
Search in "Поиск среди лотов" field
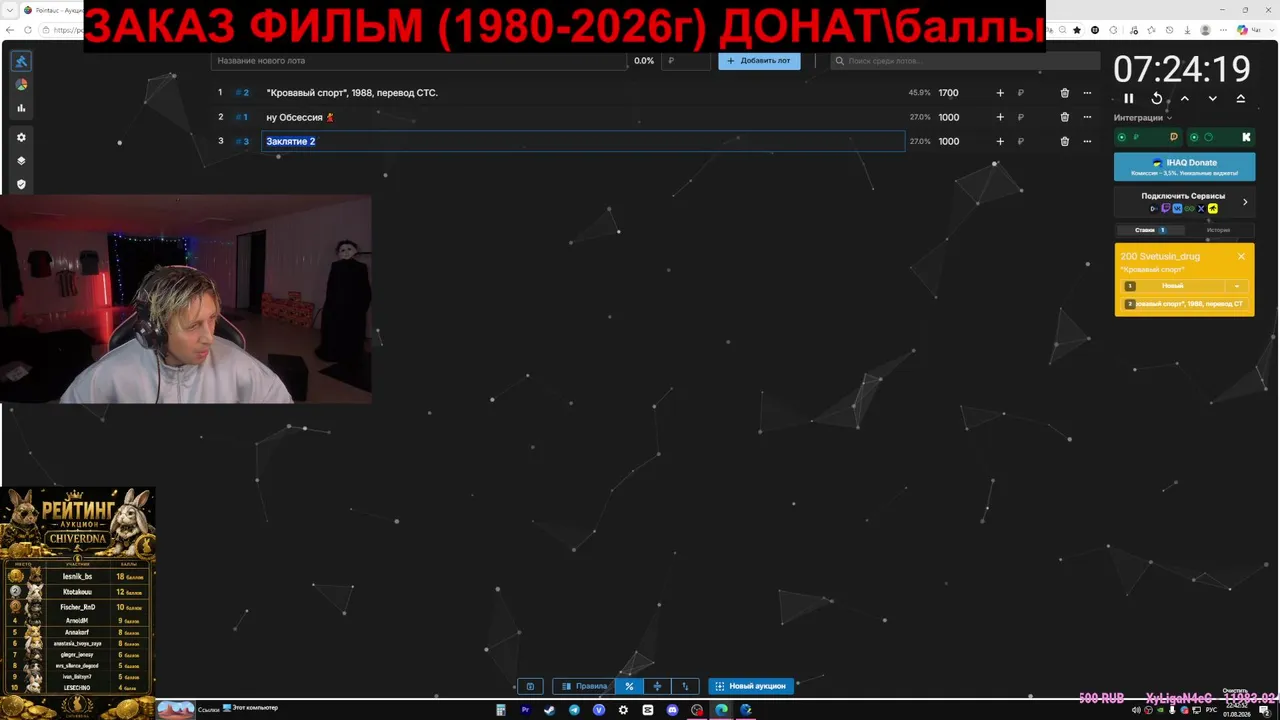(965, 61)
